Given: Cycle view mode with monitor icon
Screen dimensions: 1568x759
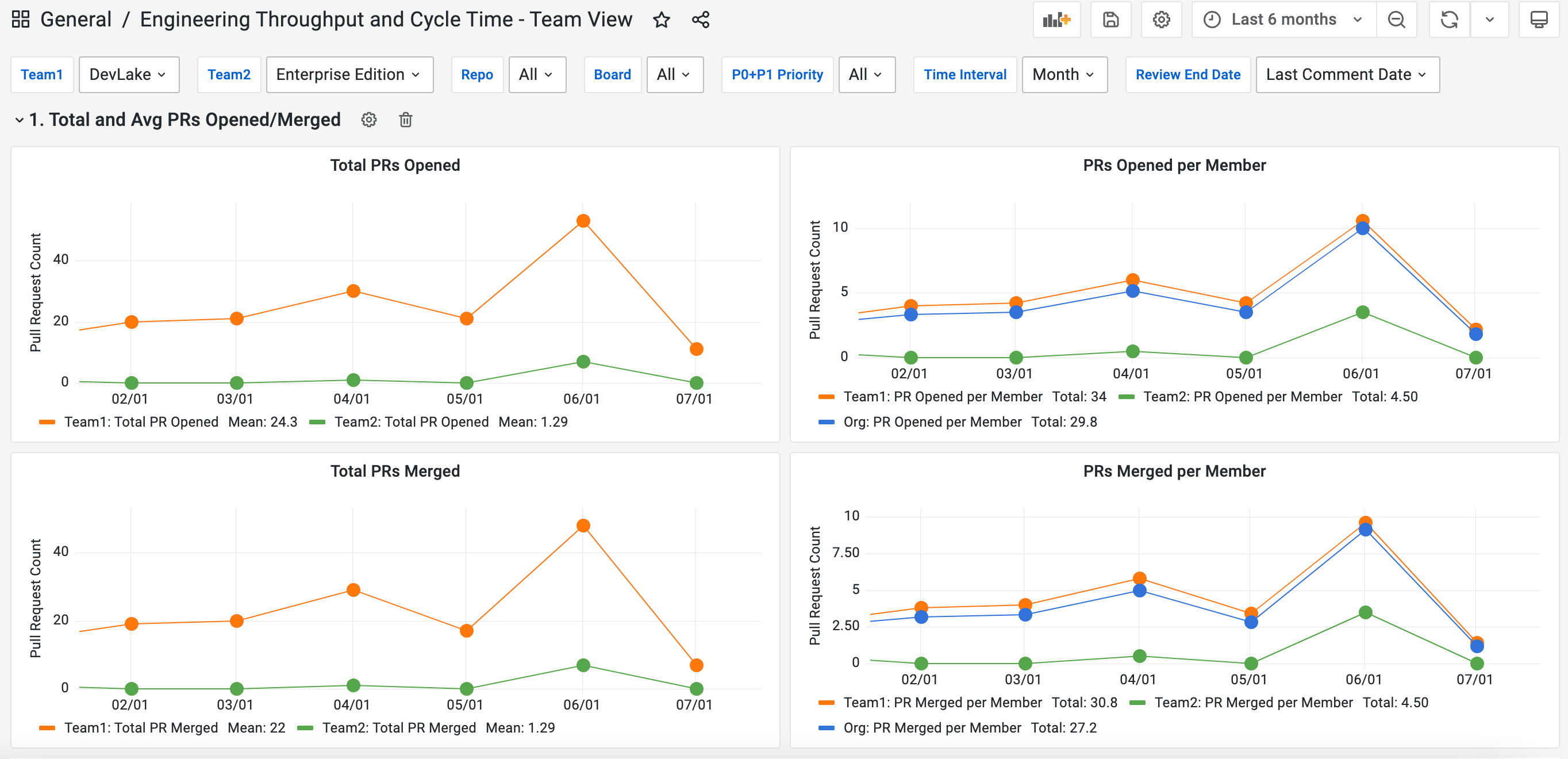Looking at the screenshot, I should point(1539,20).
